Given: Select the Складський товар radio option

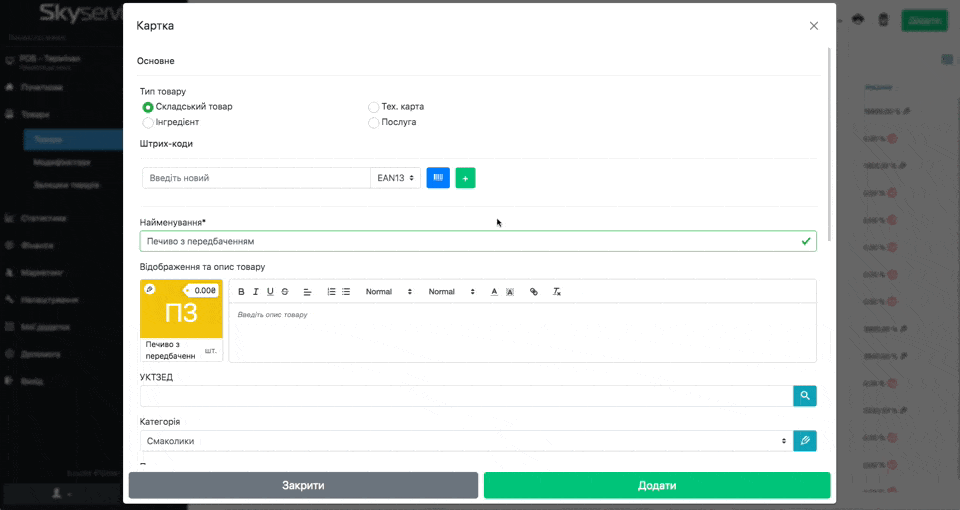Looking at the screenshot, I should 148,107.
